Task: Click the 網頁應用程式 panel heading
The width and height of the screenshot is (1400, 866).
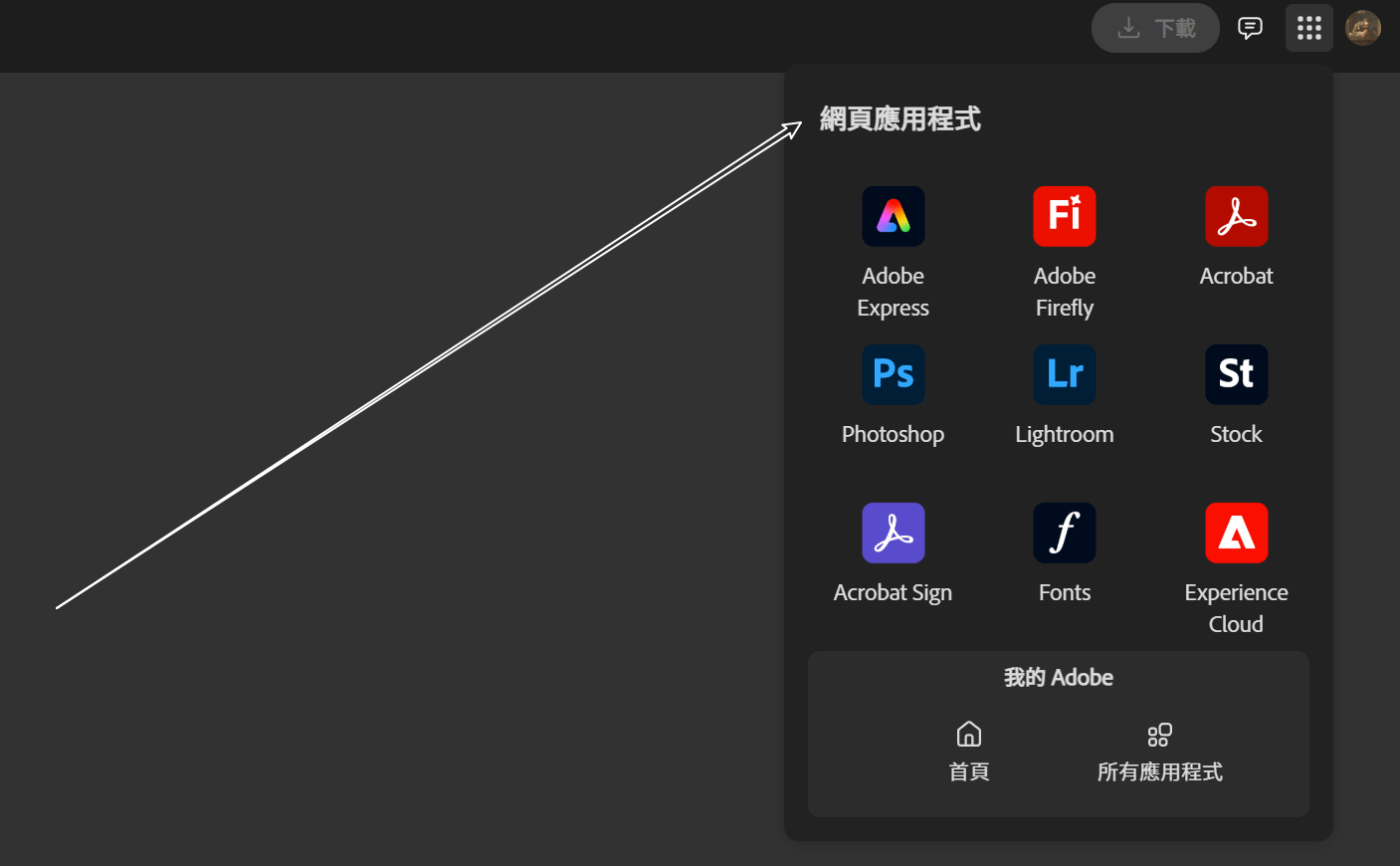Action: pos(900,119)
